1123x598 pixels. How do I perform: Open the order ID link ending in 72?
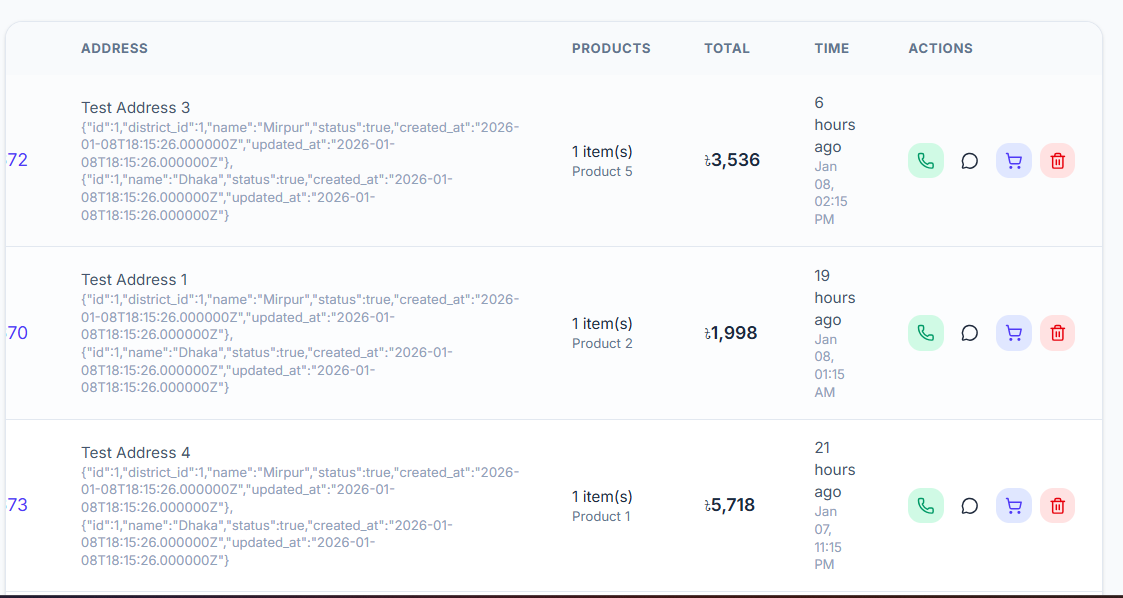point(17,160)
